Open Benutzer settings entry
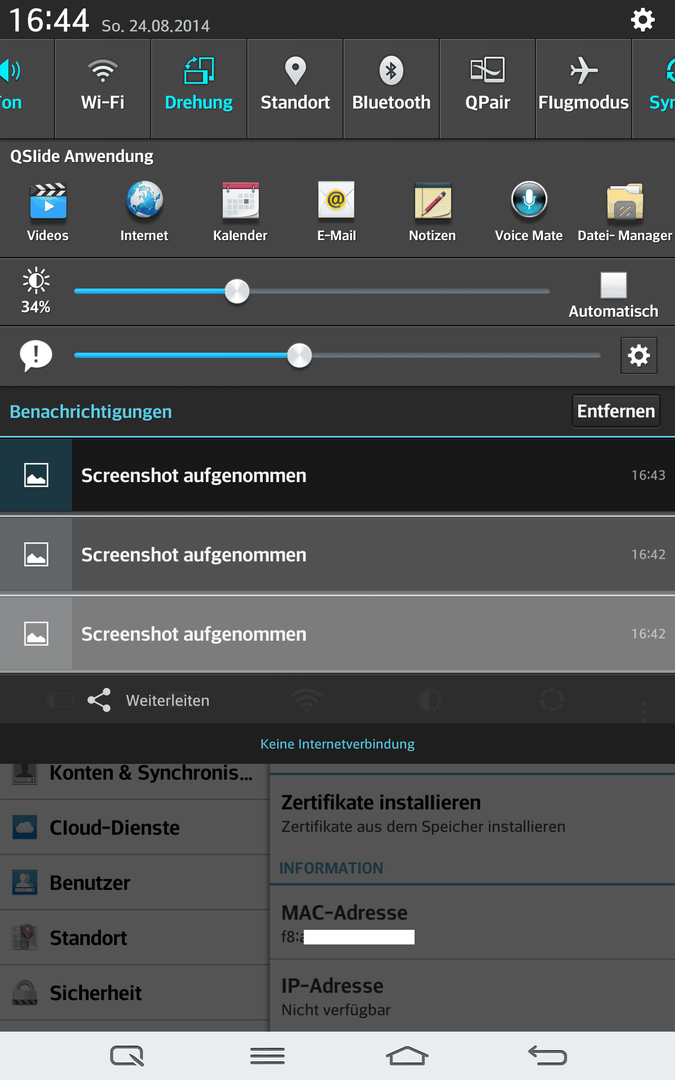This screenshot has height=1080, width=675. pos(134,882)
